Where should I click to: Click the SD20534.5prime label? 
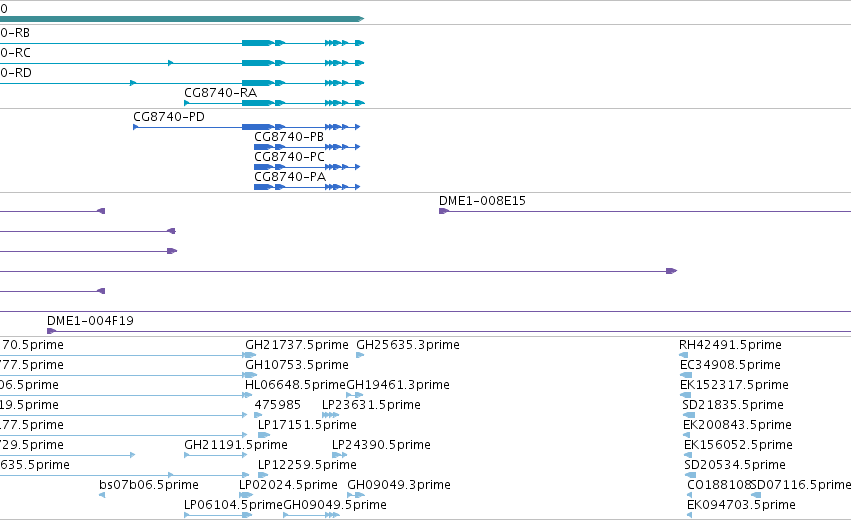pyautogui.click(x=735, y=465)
